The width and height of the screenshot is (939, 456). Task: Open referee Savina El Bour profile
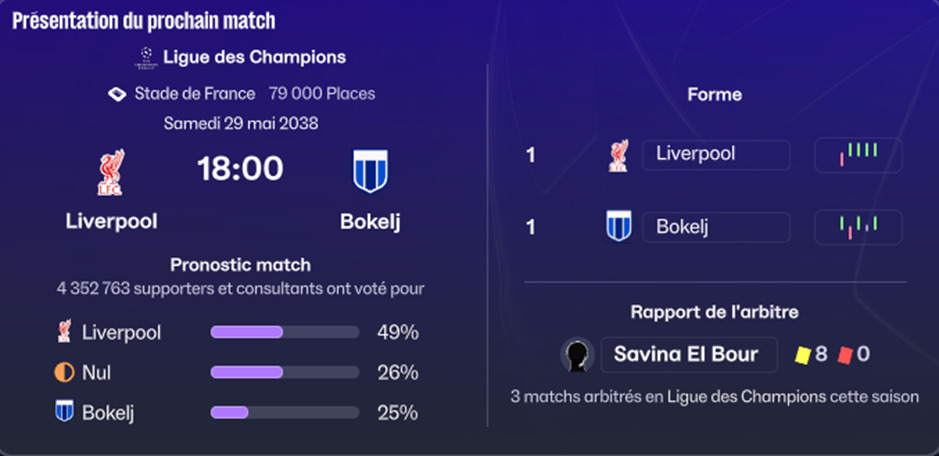pos(689,355)
